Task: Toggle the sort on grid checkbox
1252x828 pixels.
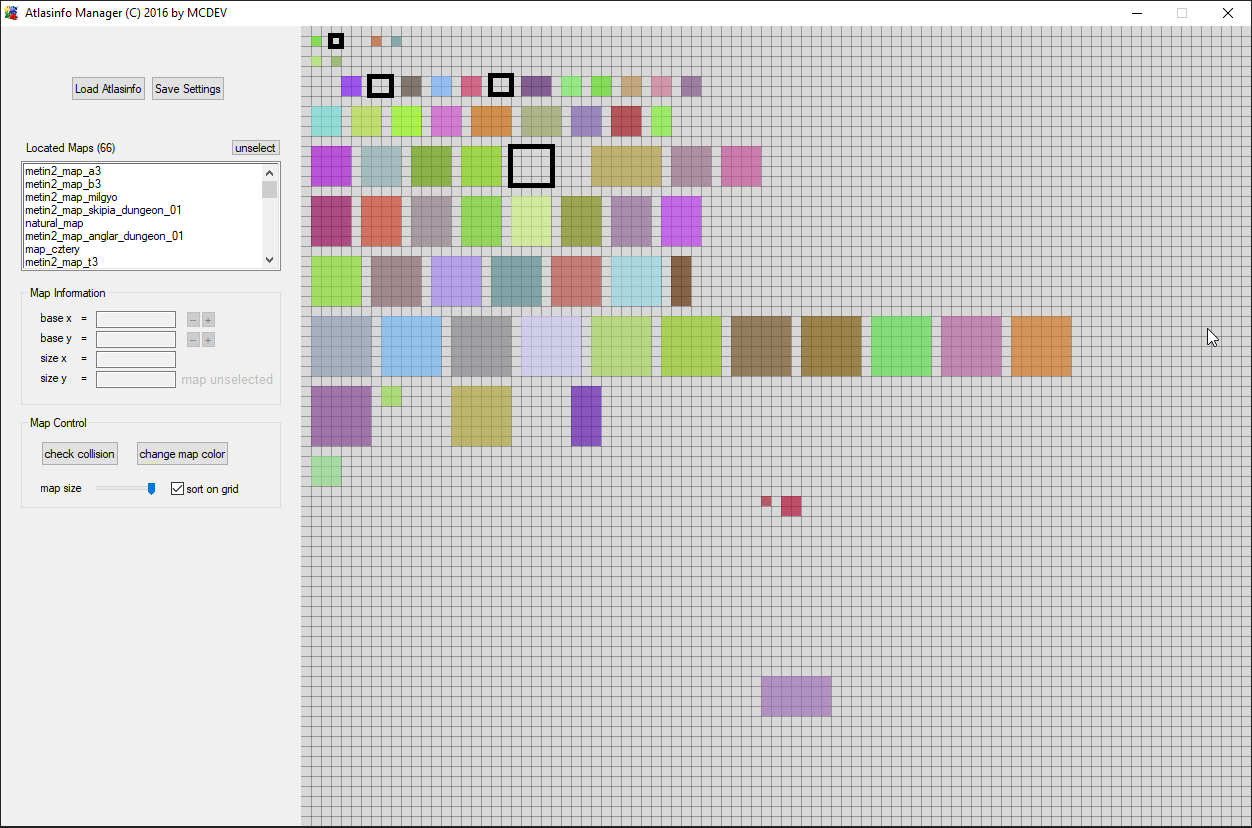Action: pos(178,489)
